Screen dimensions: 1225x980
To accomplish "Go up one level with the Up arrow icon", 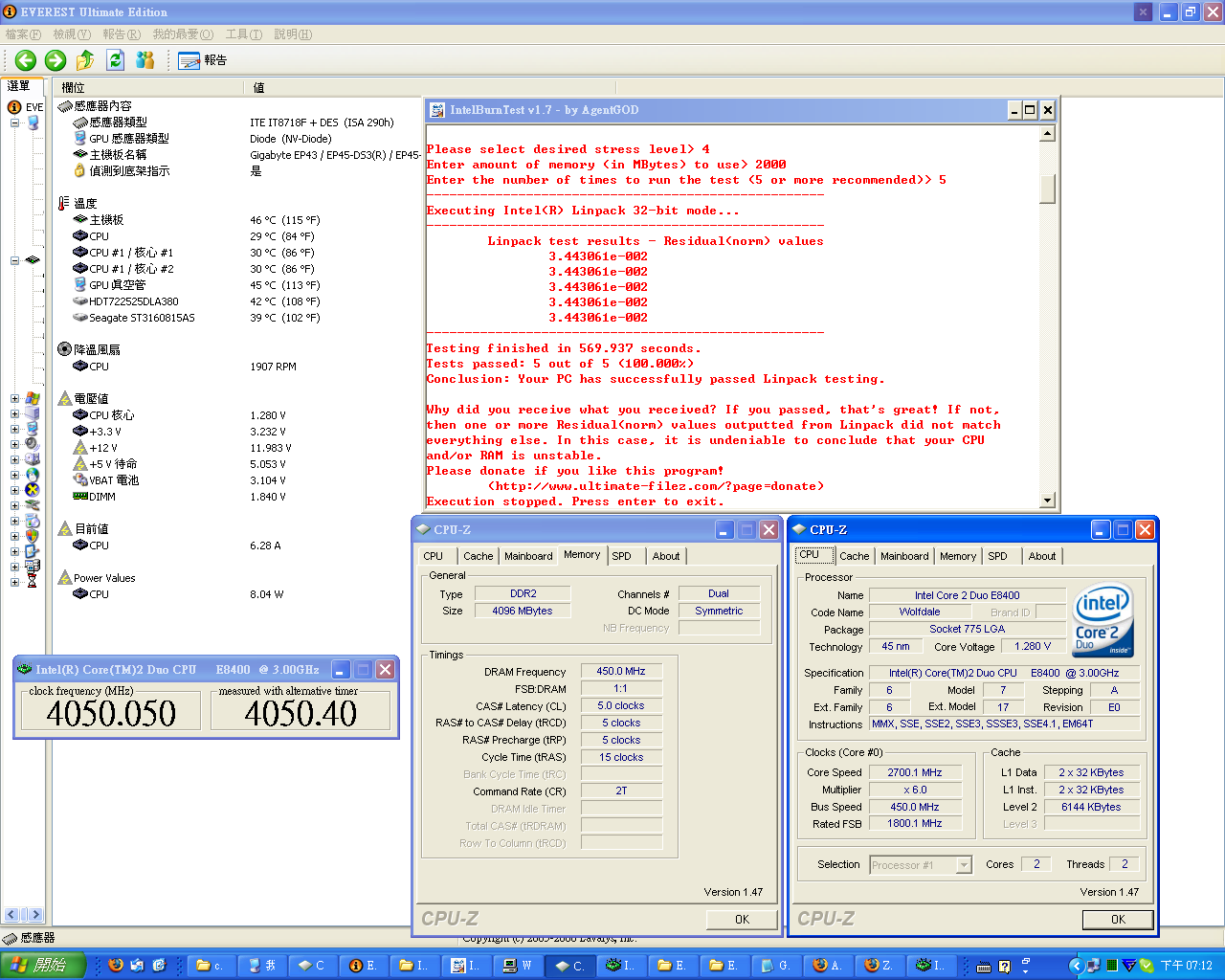I will coord(85,60).
